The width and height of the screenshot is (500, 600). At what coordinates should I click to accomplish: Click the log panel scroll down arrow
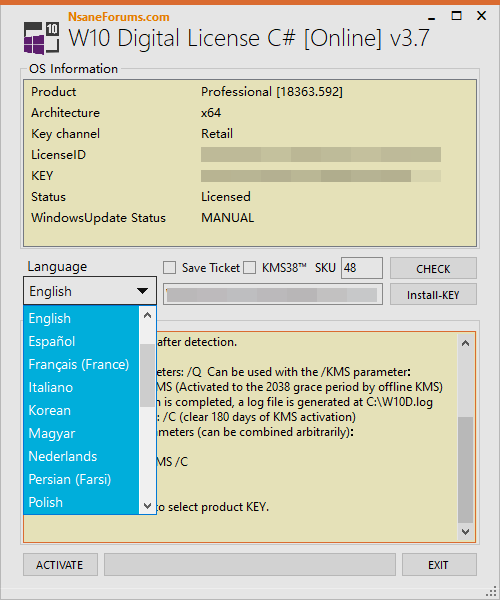coord(465,532)
